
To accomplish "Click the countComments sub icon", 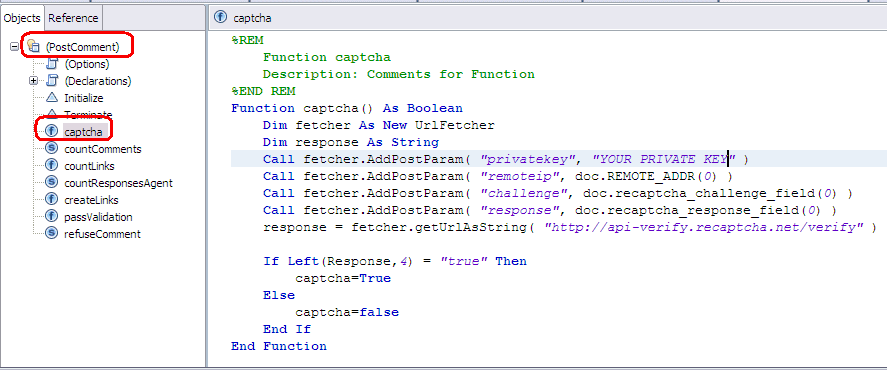I will coord(52,148).
